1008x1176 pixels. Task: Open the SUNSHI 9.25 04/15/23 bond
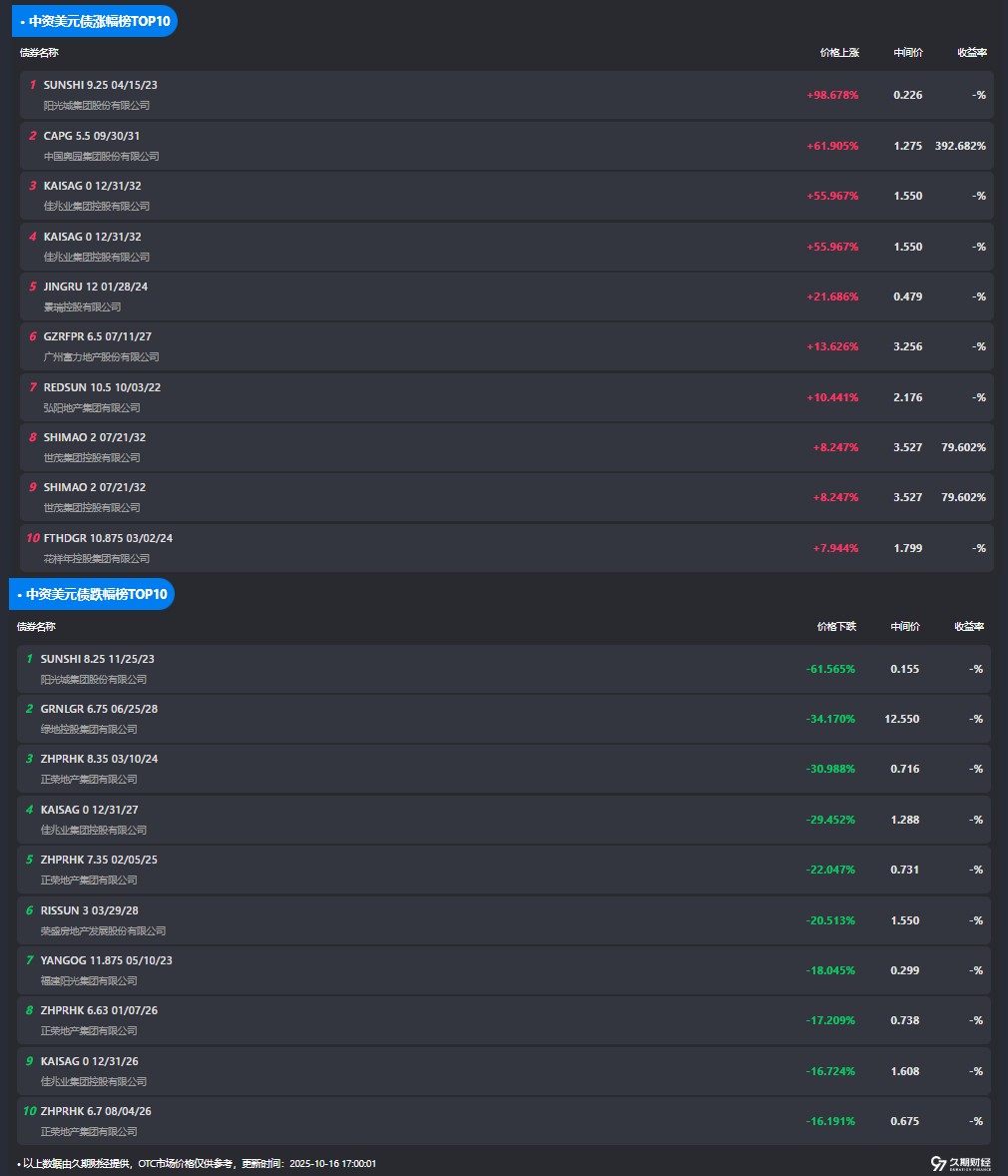[x=100, y=85]
